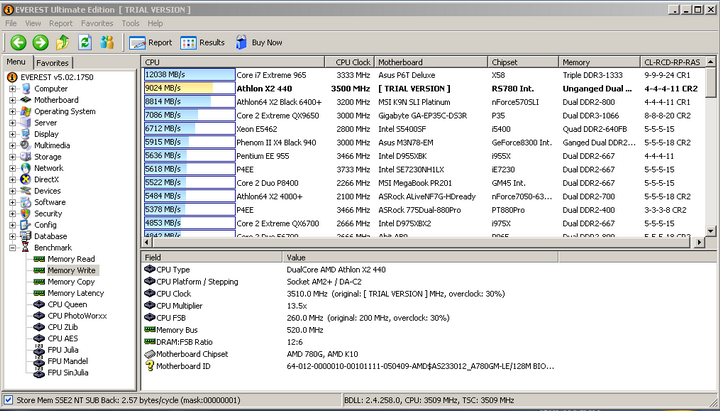The image size is (720, 411).
Task: Select the Multimedia tree icon
Action: [x=26, y=146]
